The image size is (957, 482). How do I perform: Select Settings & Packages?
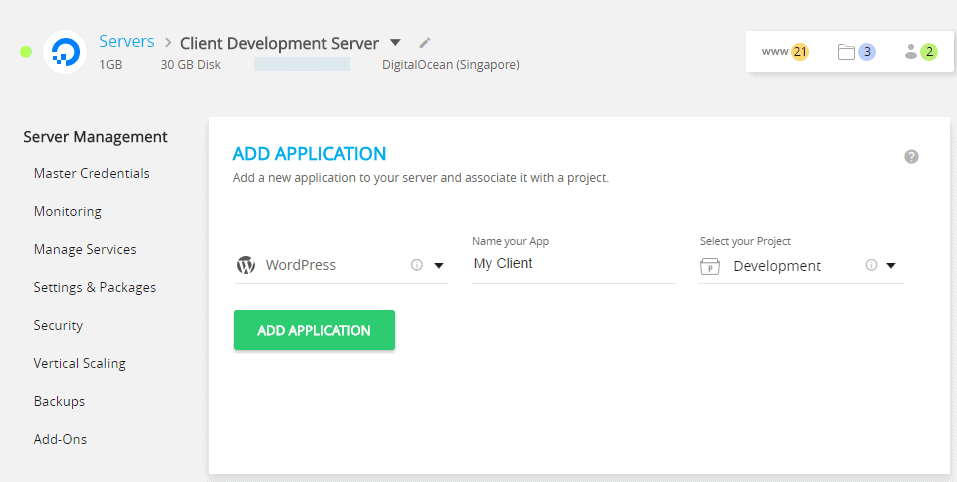(x=95, y=287)
